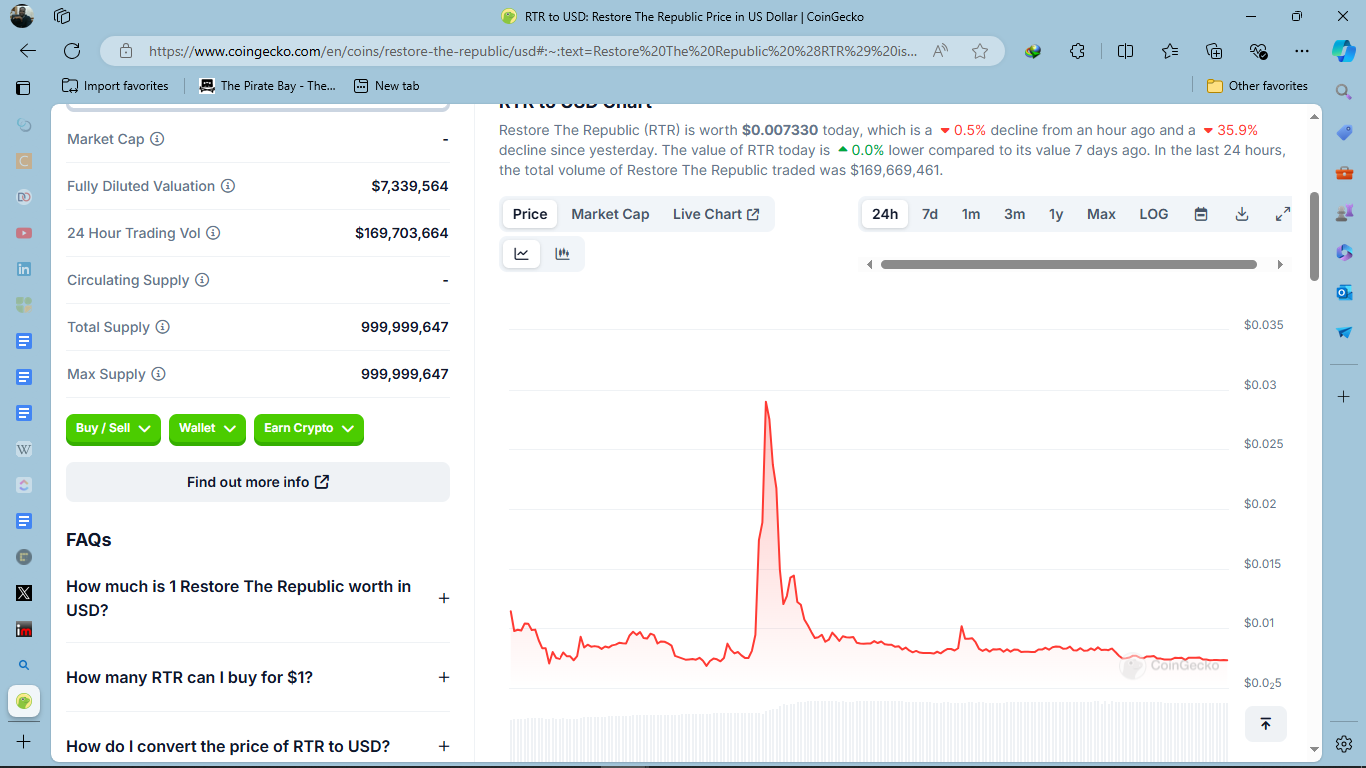Image resolution: width=1366 pixels, height=768 pixels.
Task: Toggle LOG scale on chart
Action: pyautogui.click(x=1154, y=214)
